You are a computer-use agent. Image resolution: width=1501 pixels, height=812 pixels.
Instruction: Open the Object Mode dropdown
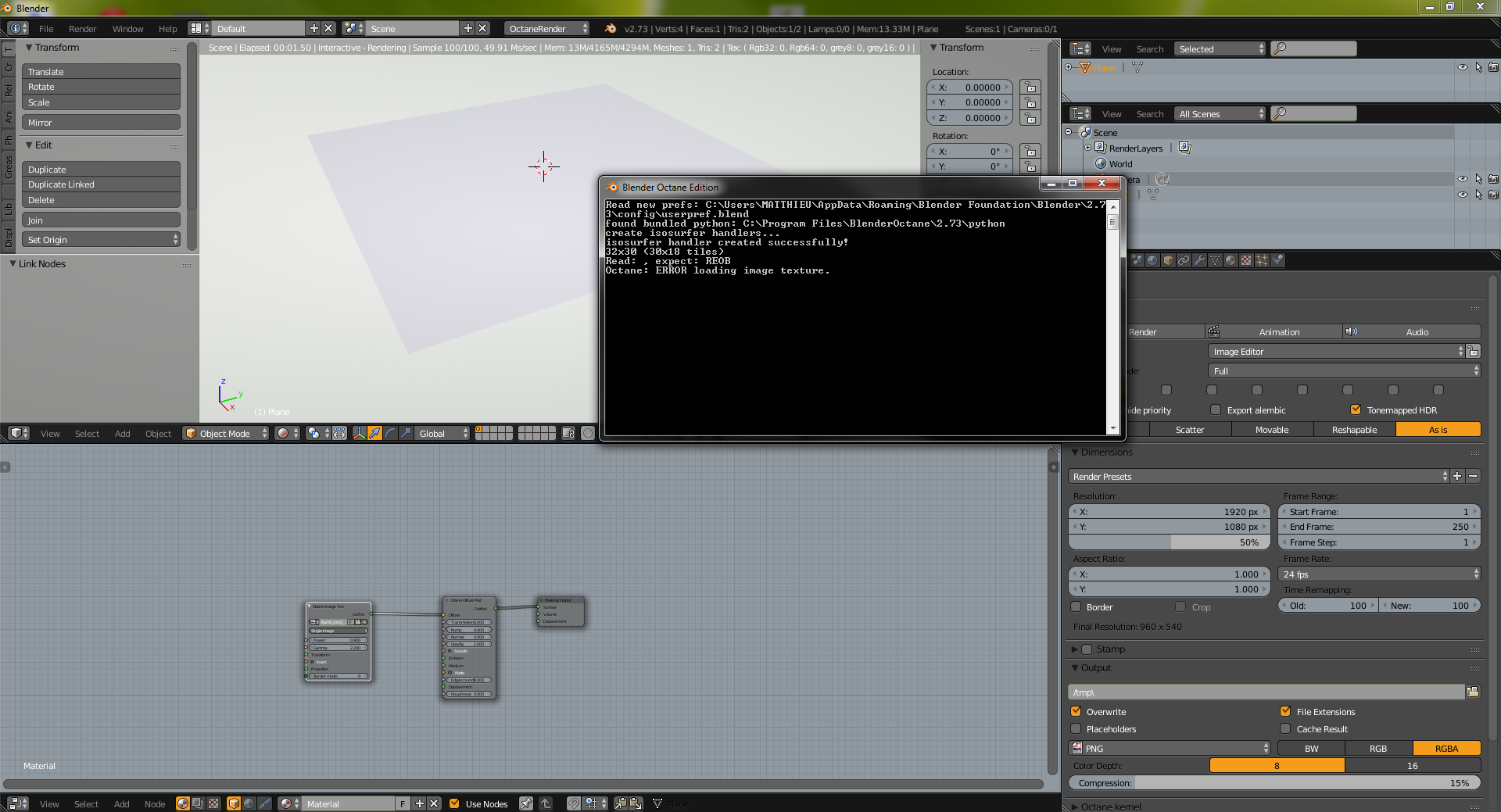(x=226, y=433)
